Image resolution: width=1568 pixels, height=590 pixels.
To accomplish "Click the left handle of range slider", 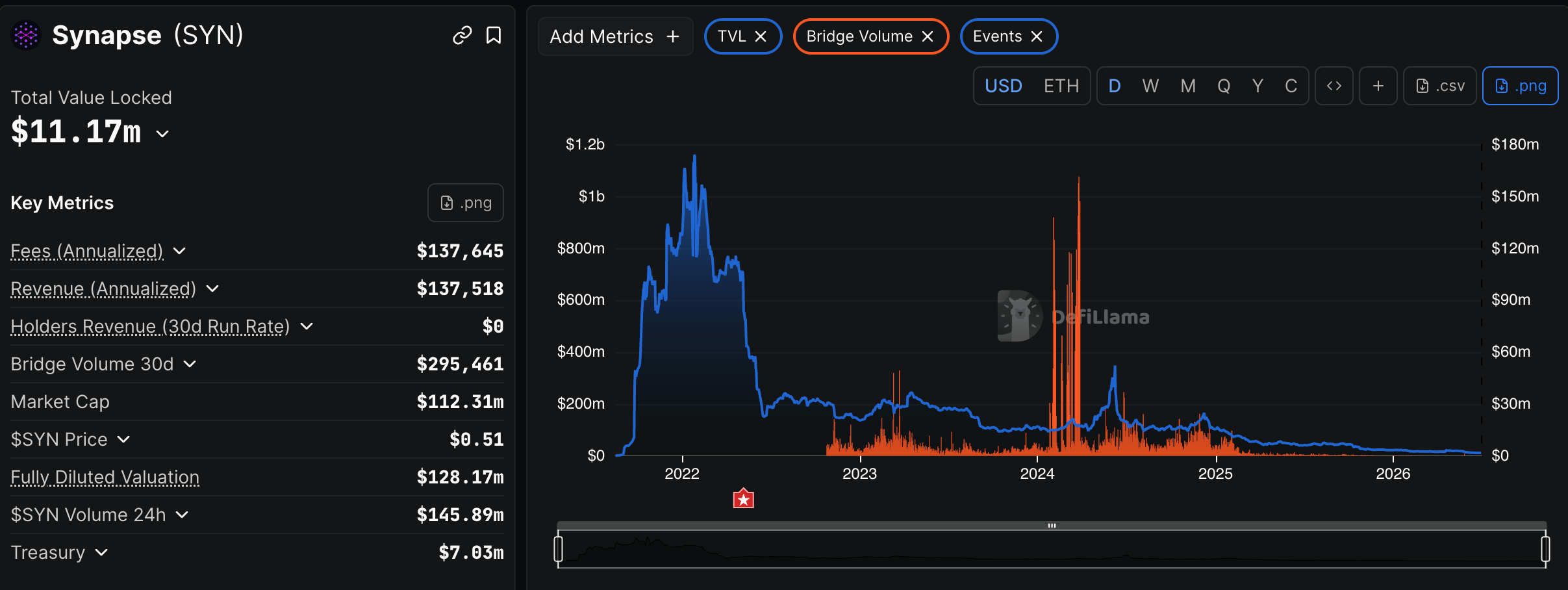I will pos(558,548).
